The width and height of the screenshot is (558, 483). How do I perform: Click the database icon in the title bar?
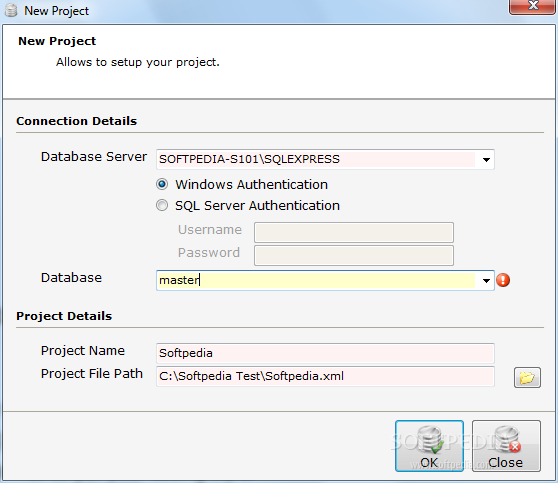coord(11,10)
